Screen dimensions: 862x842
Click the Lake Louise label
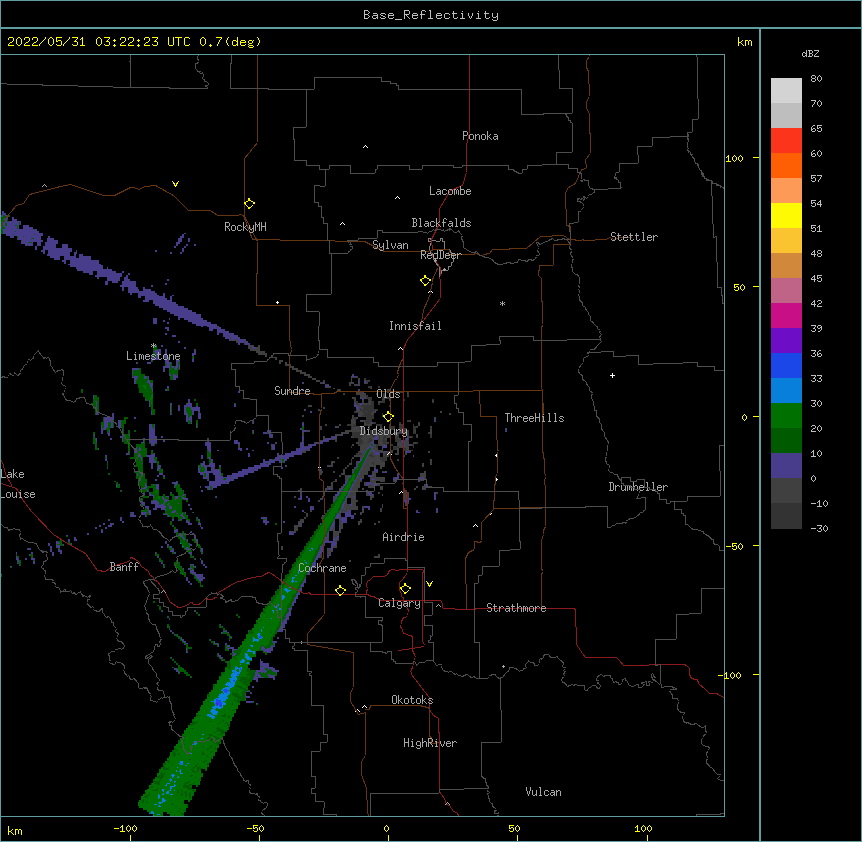(18, 484)
